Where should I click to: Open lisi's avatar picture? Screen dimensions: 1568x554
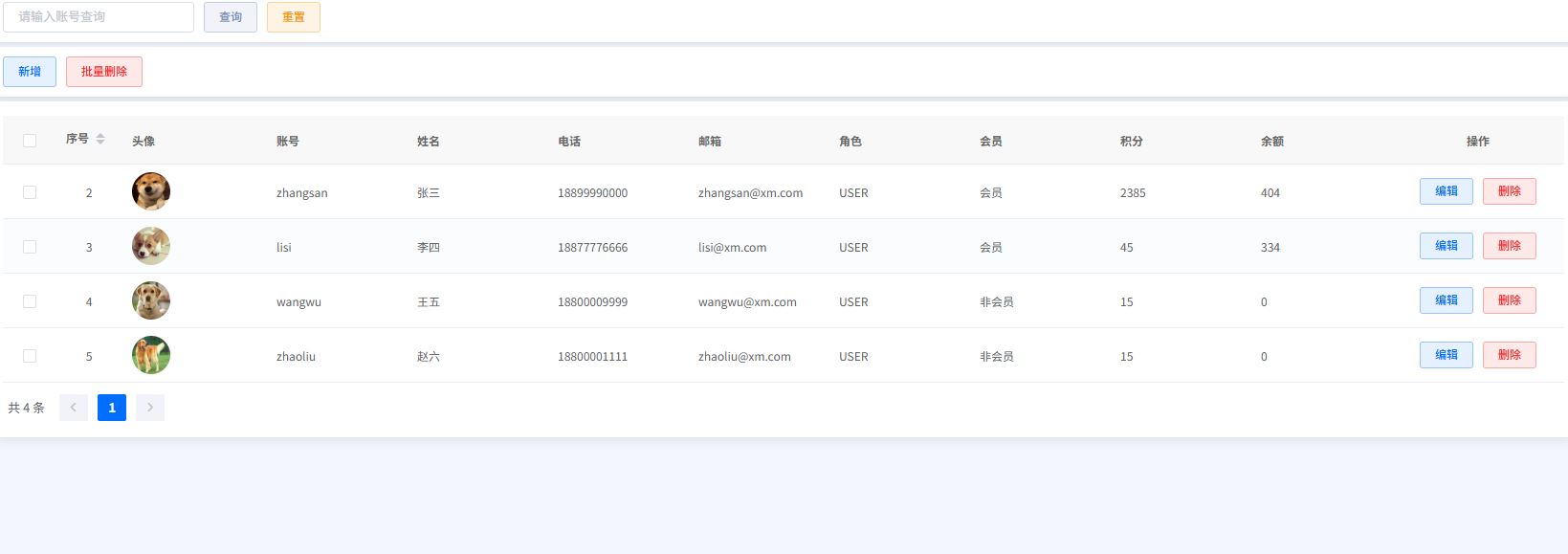coord(151,246)
